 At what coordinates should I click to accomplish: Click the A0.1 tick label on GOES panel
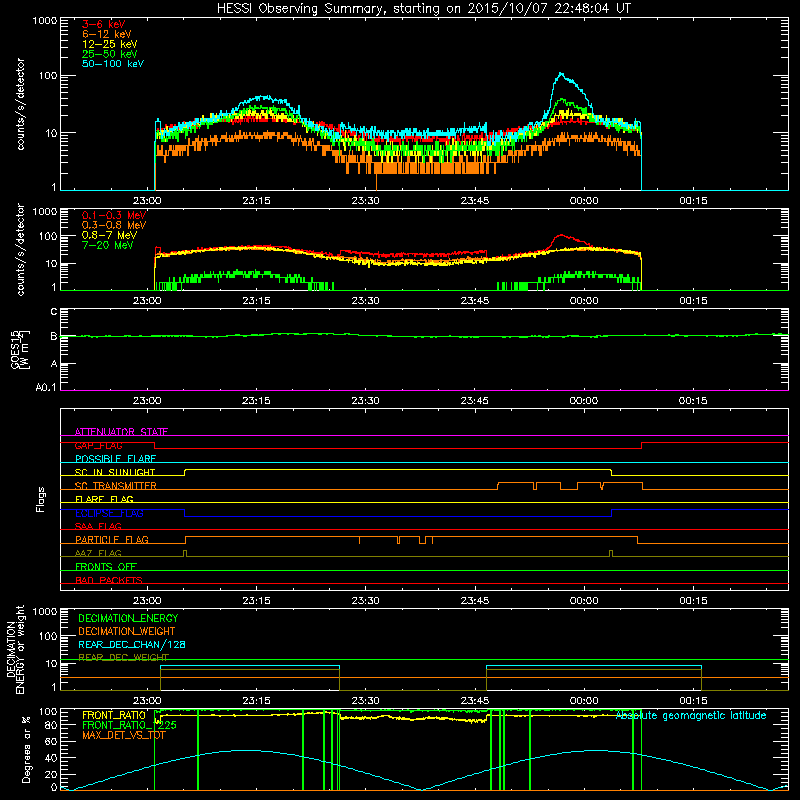pos(46,387)
